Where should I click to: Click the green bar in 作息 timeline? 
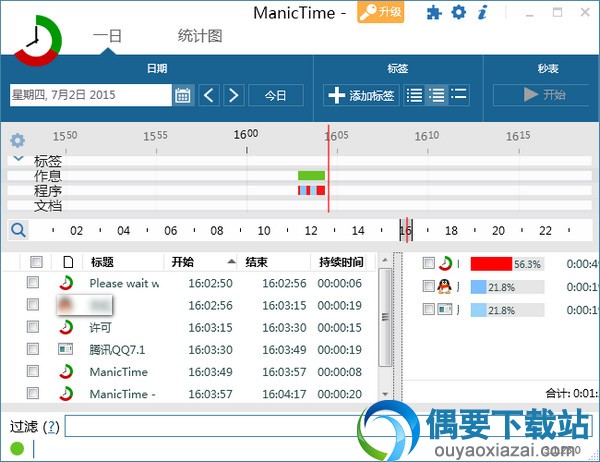pyautogui.click(x=311, y=175)
